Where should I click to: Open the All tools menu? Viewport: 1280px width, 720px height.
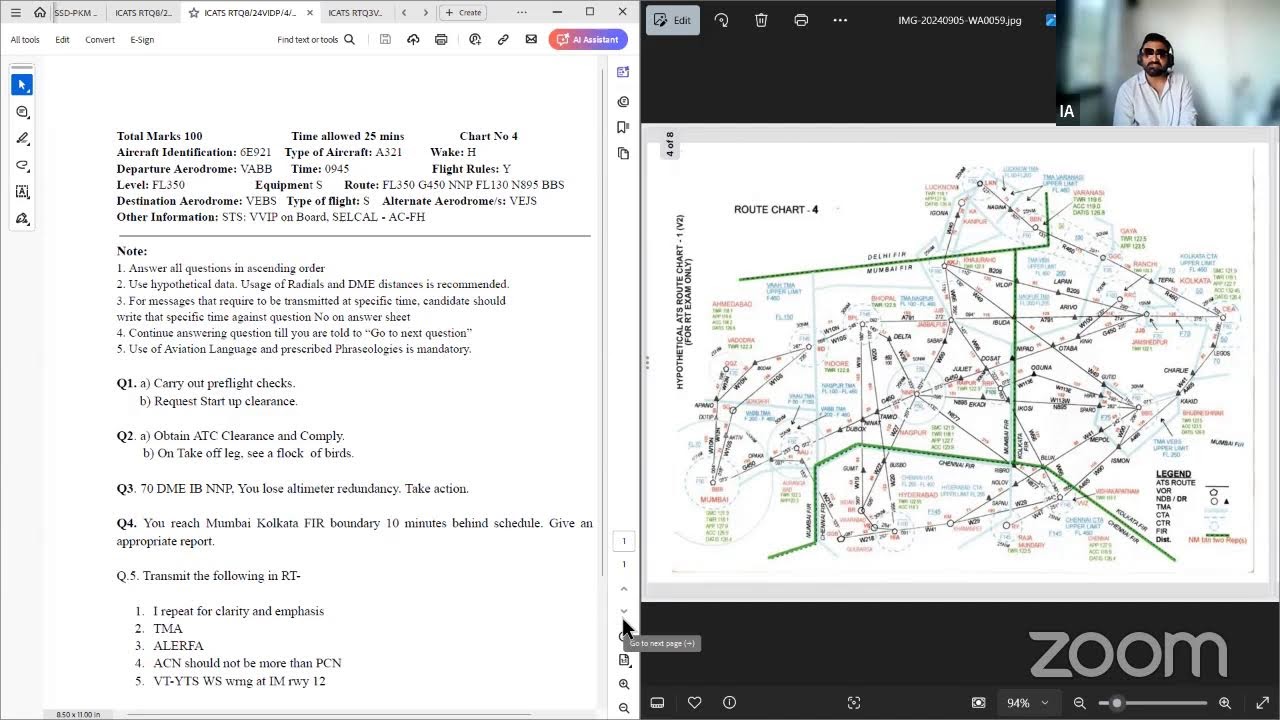tap(25, 40)
